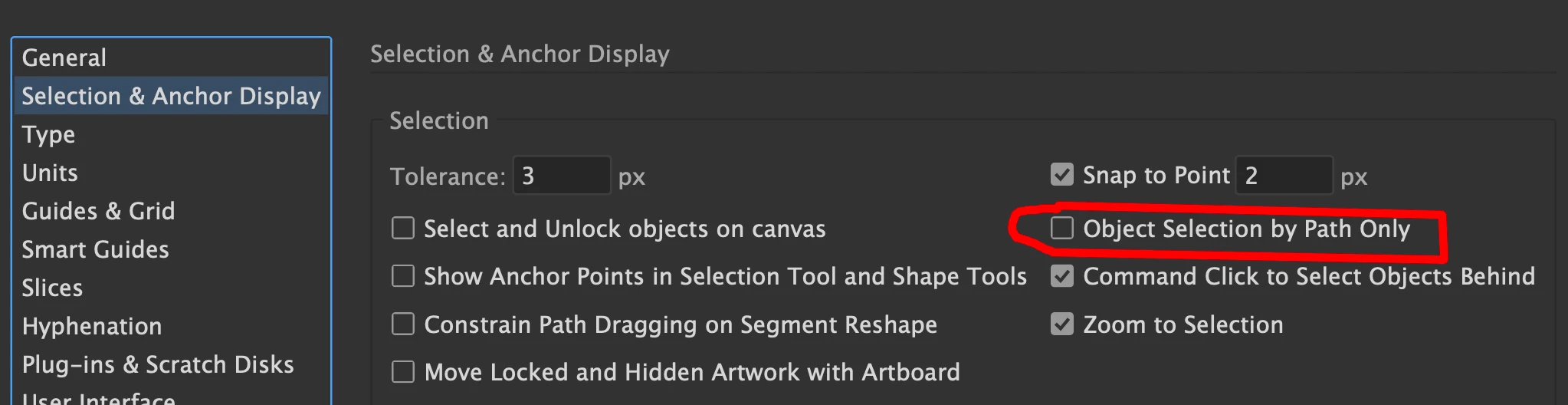1568x405 pixels.
Task: Disable the Snap to Point checkbox
Action: (x=1062, y=175)
